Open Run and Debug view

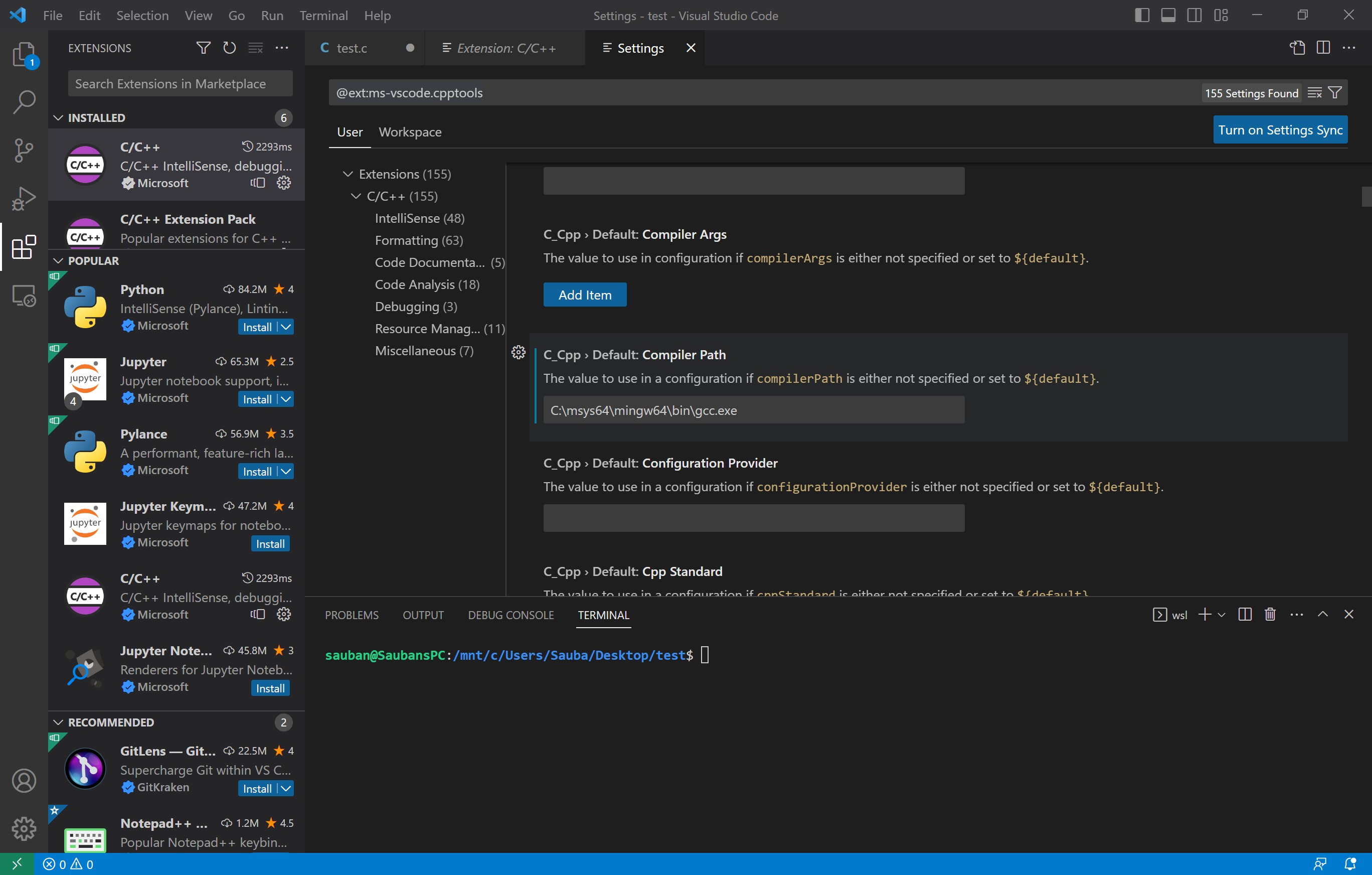tap(24, 198)
